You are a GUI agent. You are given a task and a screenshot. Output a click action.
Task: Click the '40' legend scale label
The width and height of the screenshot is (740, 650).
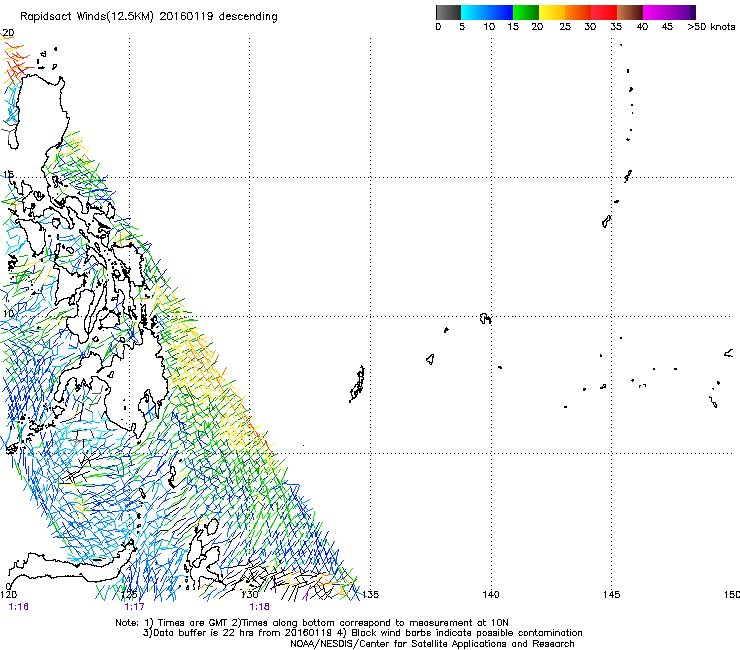coord(642,27)
